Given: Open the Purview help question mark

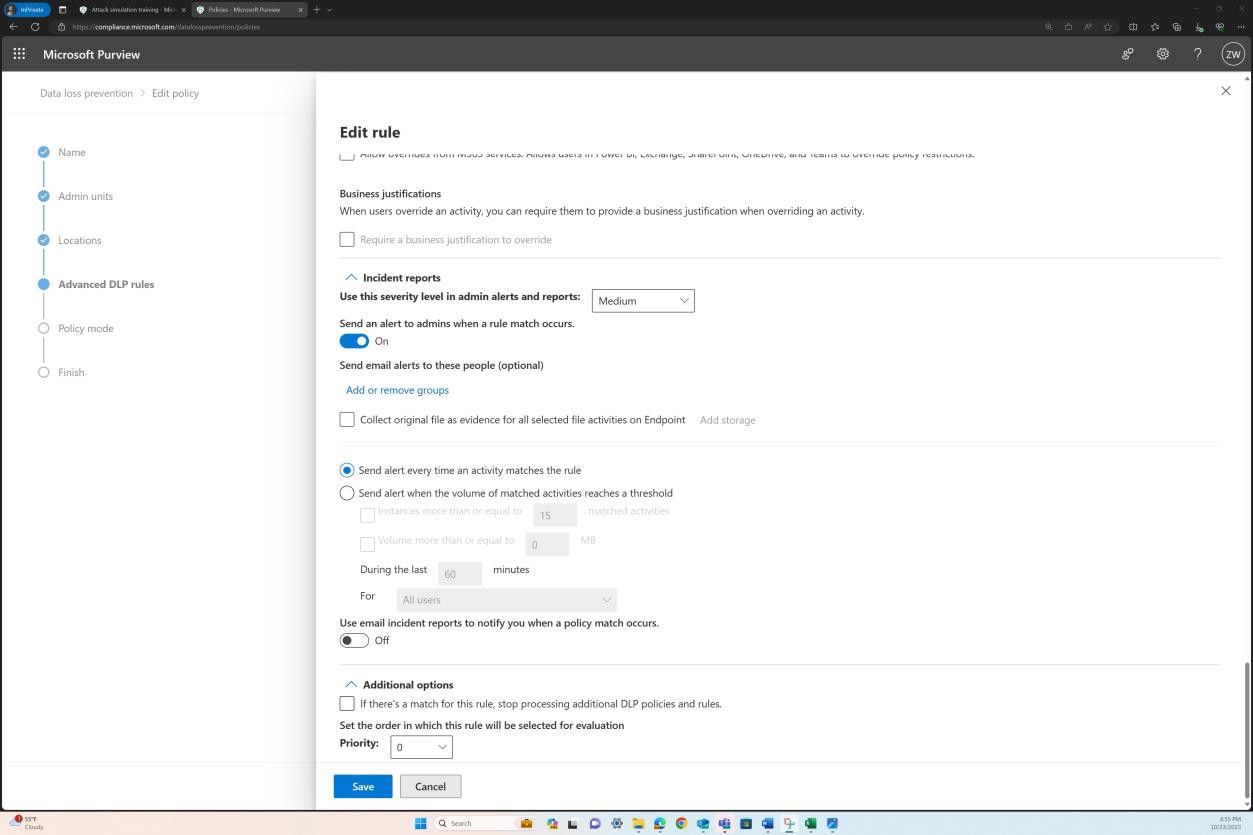Looking at the screenshot, I should (1197, 54).
